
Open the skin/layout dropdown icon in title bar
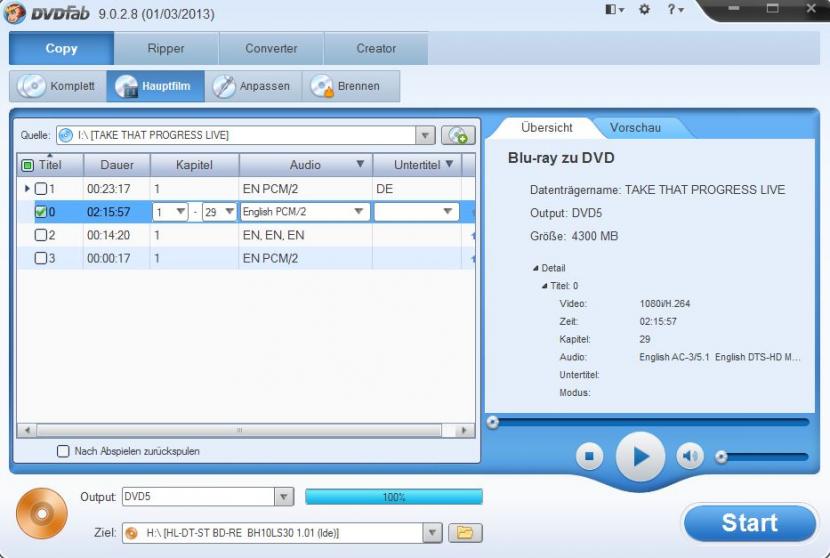point(615,10)
